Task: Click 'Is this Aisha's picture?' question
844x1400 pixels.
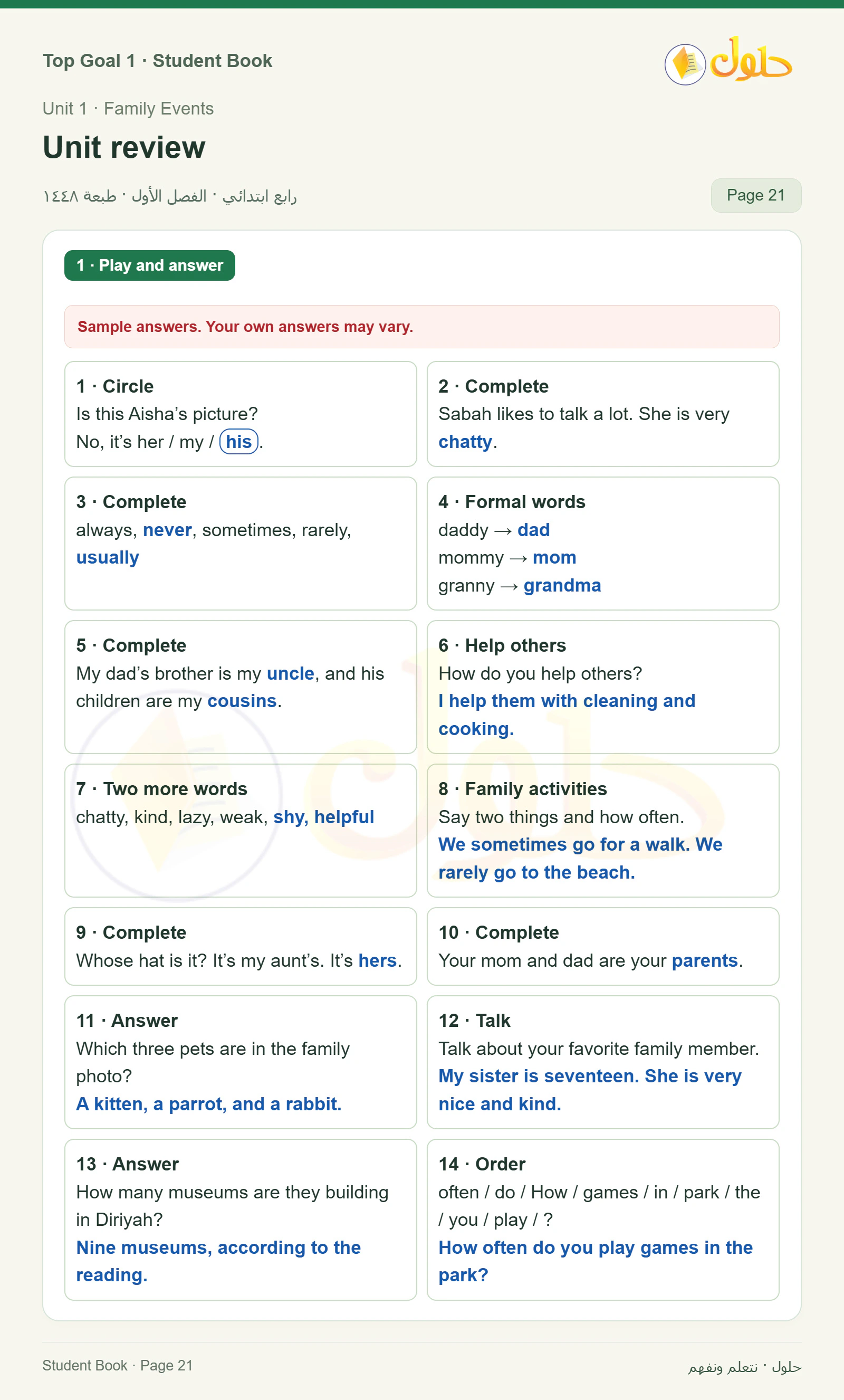Action: pyautogui.click(x=167, y=414)
